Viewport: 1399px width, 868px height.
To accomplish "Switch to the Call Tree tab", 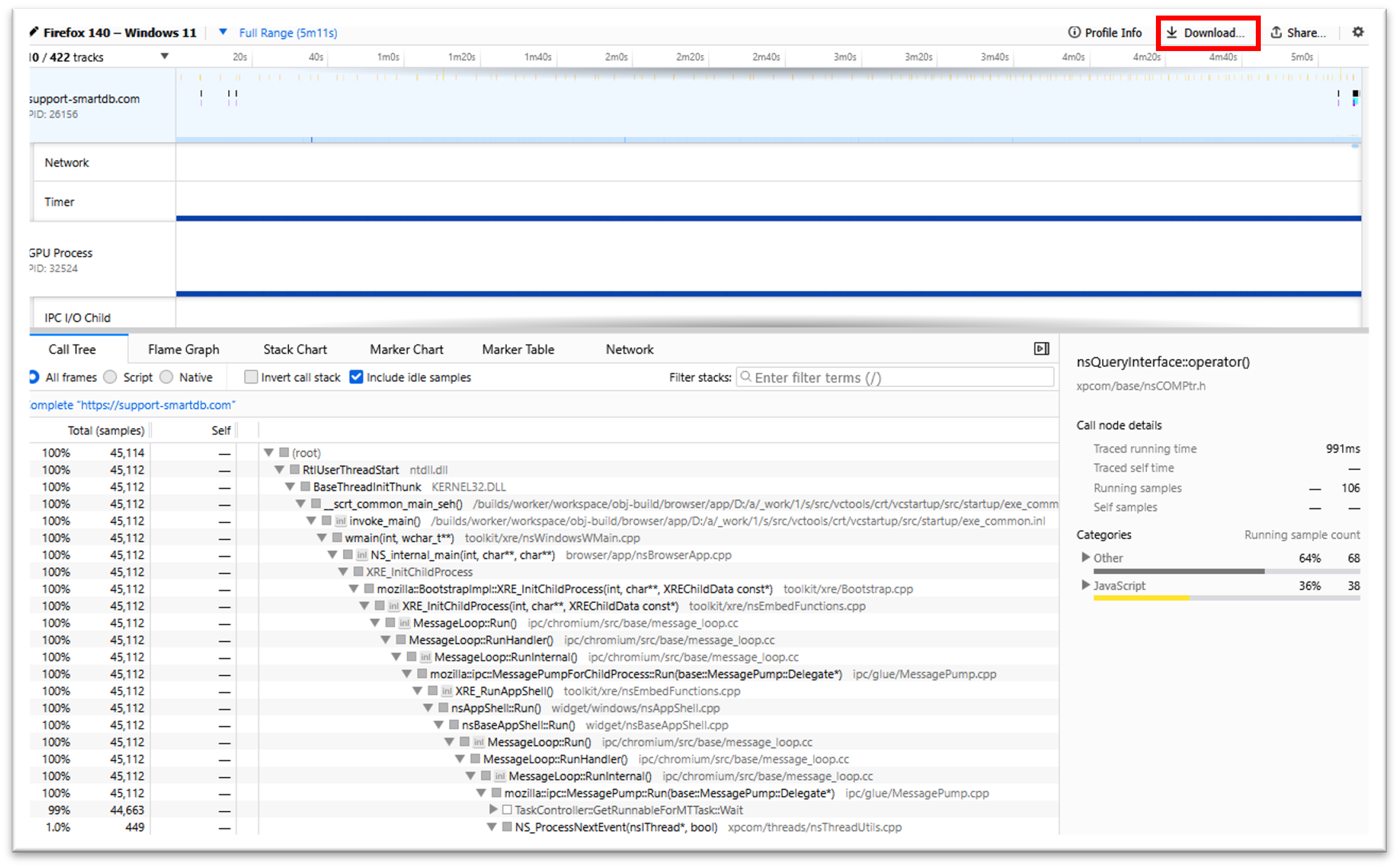I will 72,349.
